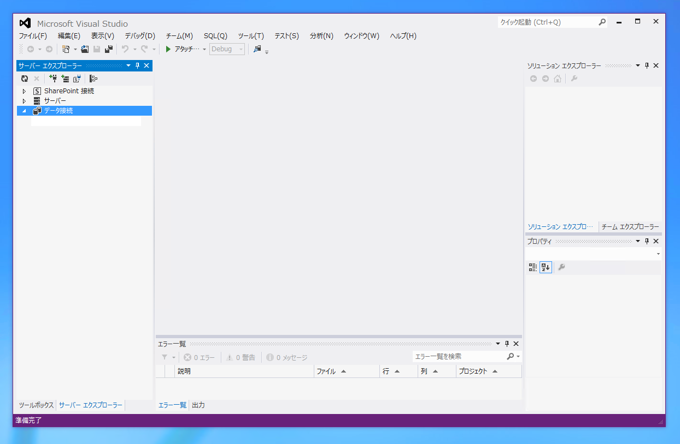
Task: Click the wrench icon in Solution Explorer
Action: pyautogui.click(x=574, y=78)
